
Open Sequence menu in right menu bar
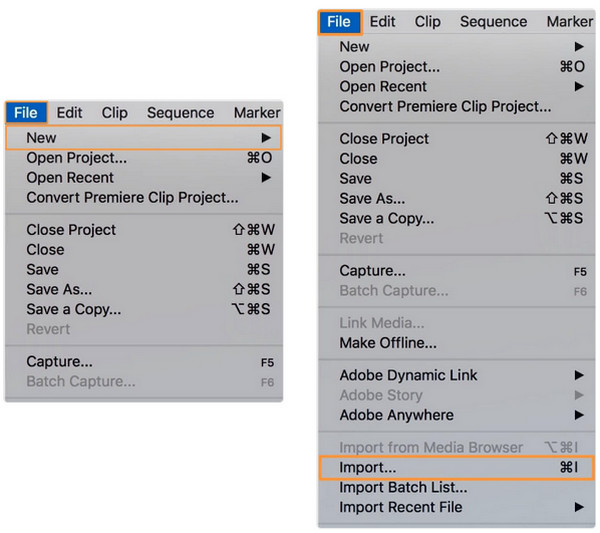(493, 22)
